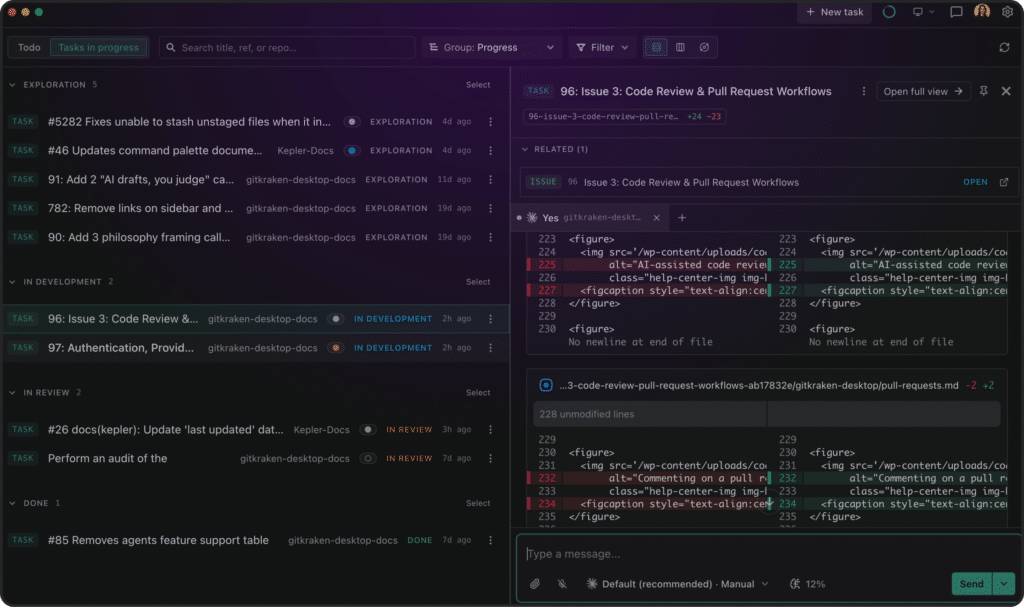
Task: Toggle status pill on task #46
Action: click(351, 150)
